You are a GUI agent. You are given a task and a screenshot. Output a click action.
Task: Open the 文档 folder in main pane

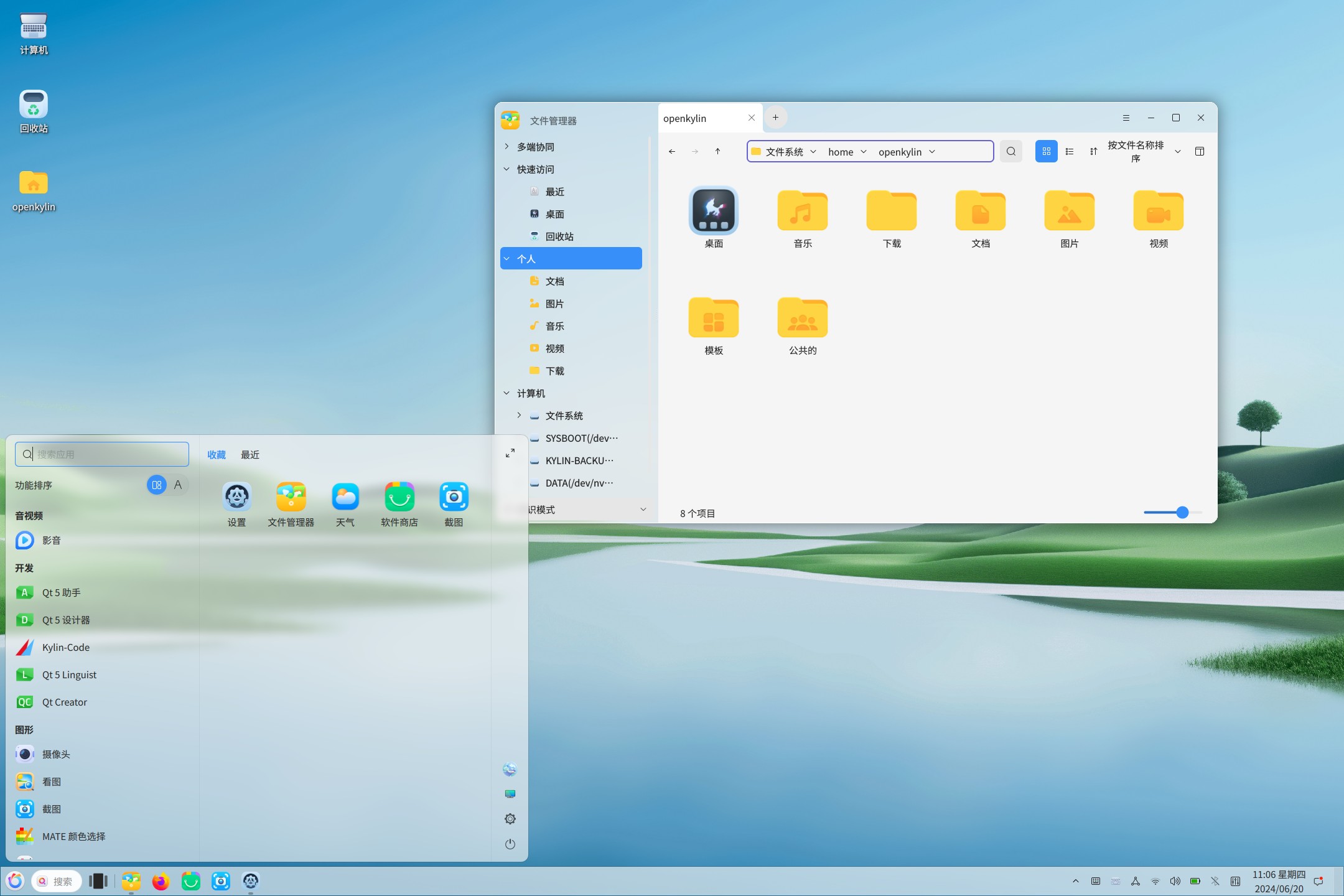(981, 218)
